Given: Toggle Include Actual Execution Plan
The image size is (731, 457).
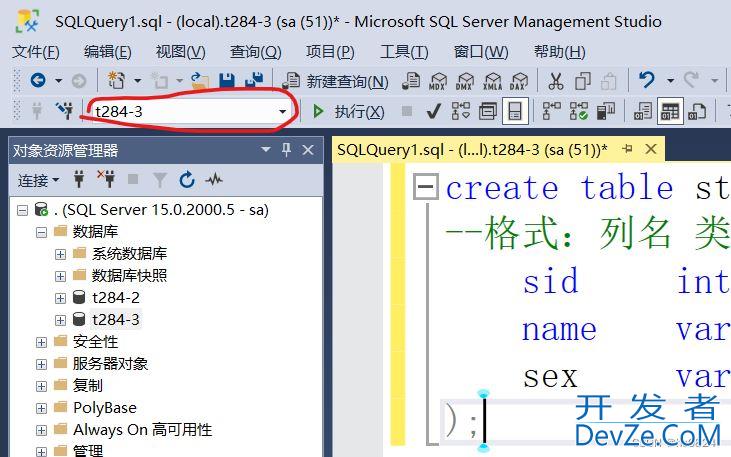Looking at the screenshot, I should click(552, 111).
